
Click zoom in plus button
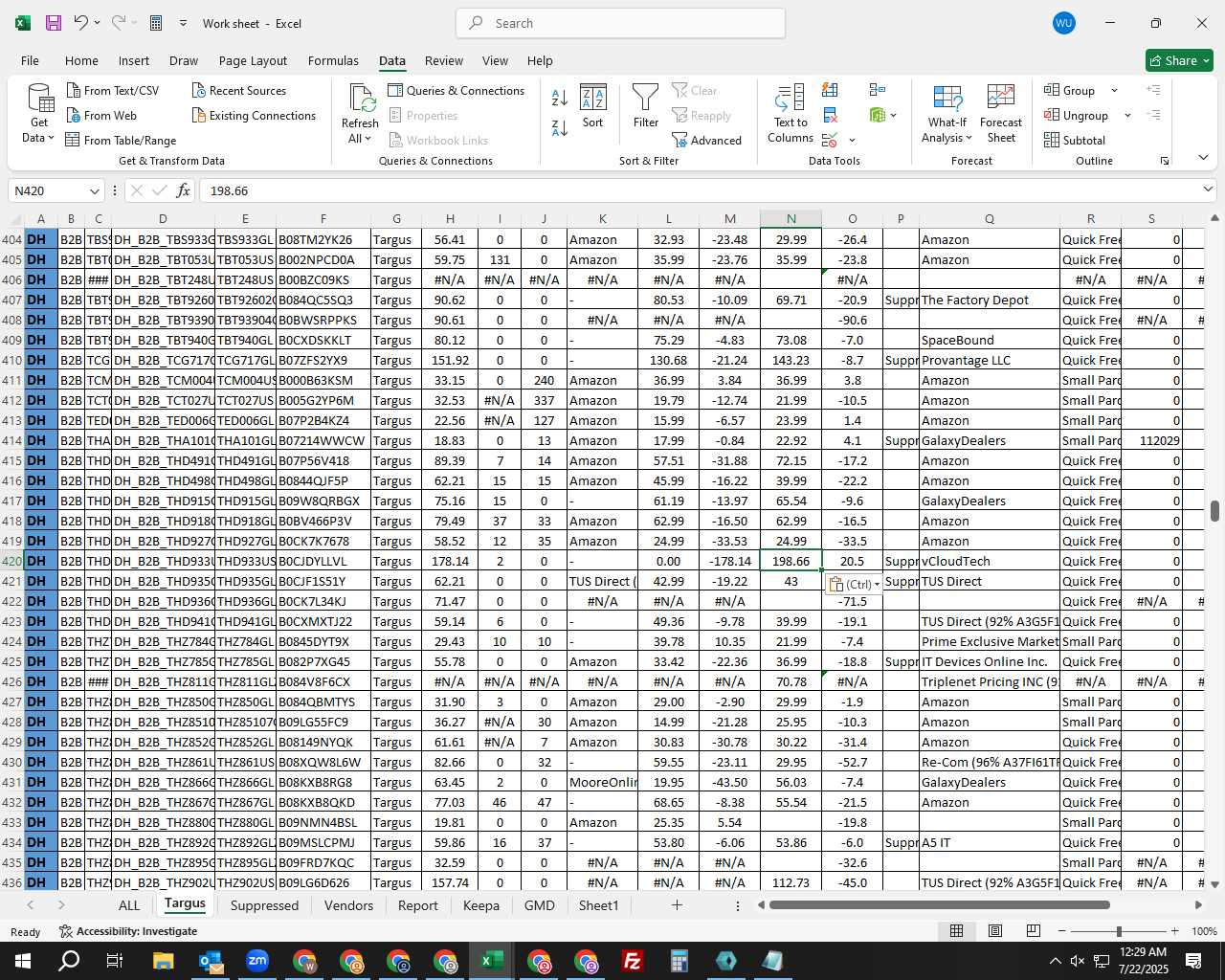pyautogui.click(x=1174, y=931)
